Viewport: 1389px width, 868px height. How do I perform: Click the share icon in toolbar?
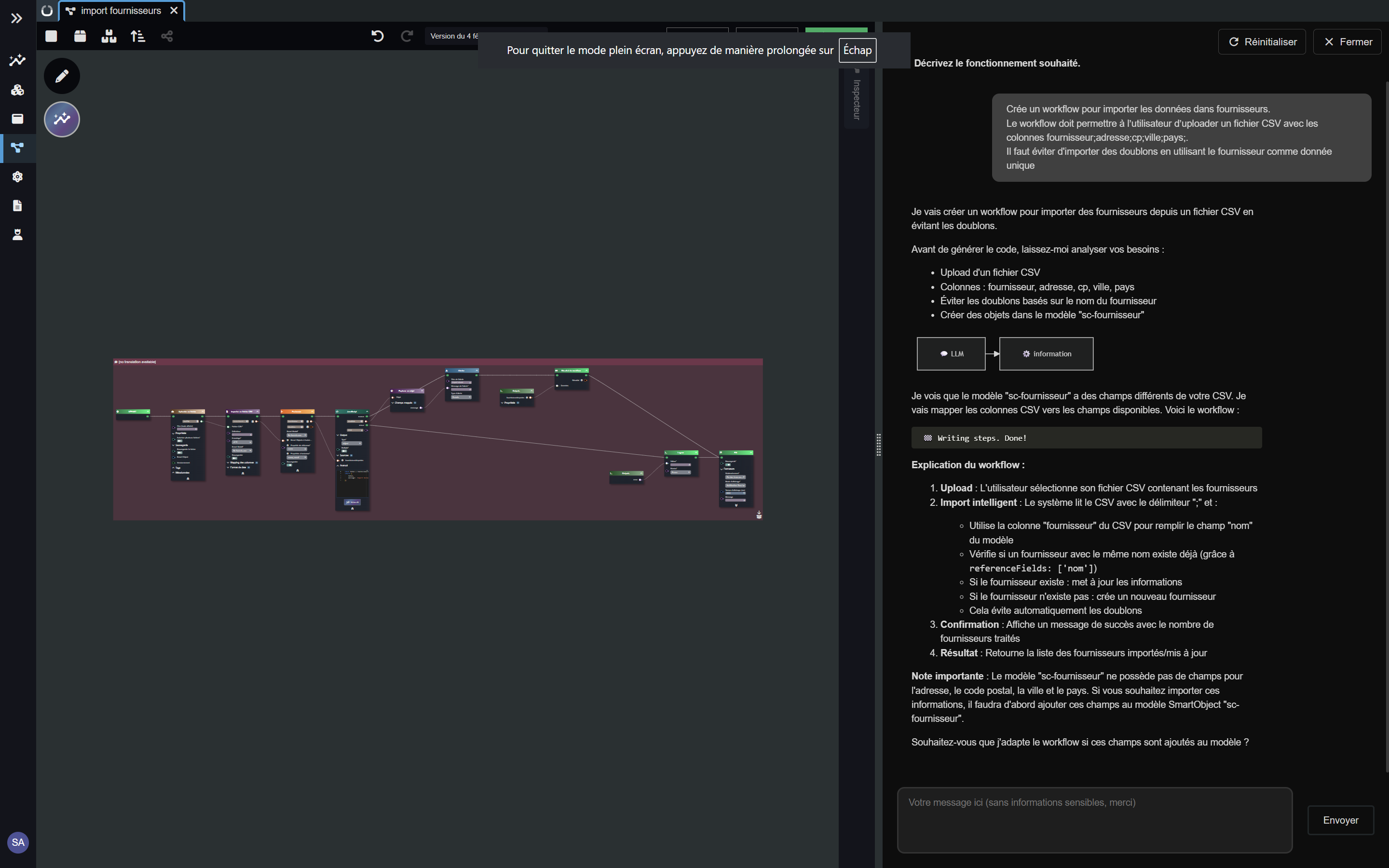[x=166, y=36]
